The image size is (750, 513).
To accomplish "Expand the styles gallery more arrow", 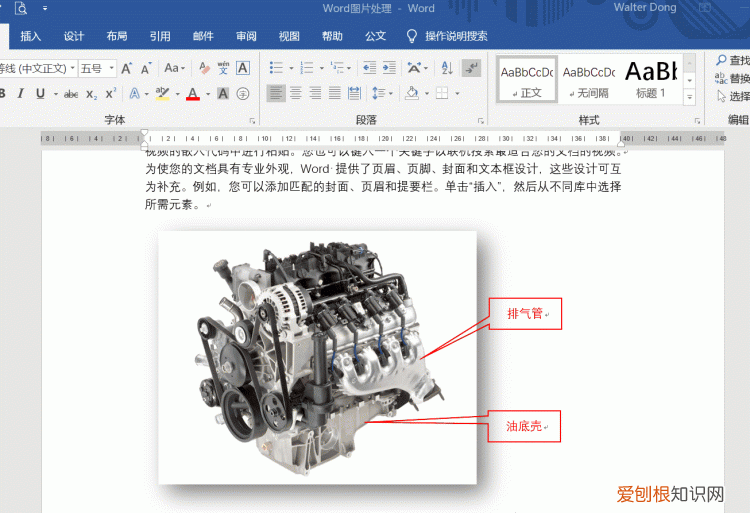I will tap(690, 98).
